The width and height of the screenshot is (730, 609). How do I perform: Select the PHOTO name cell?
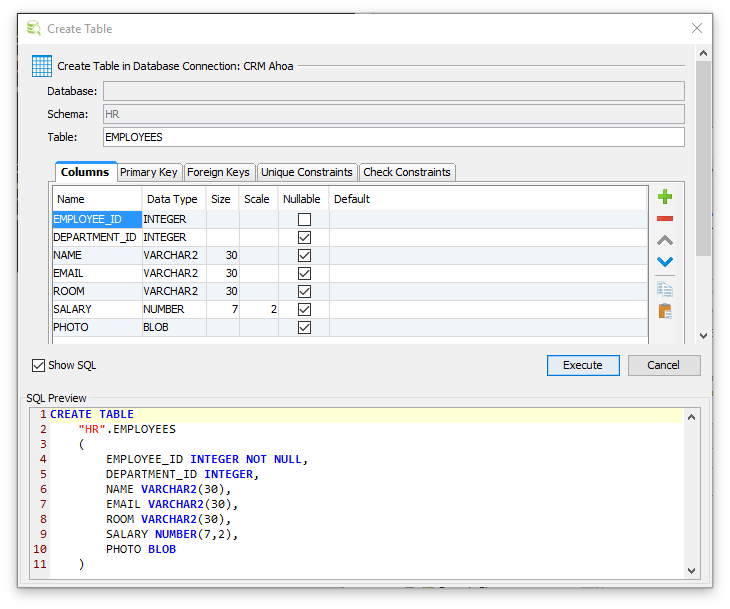click(x=97, y=327)
